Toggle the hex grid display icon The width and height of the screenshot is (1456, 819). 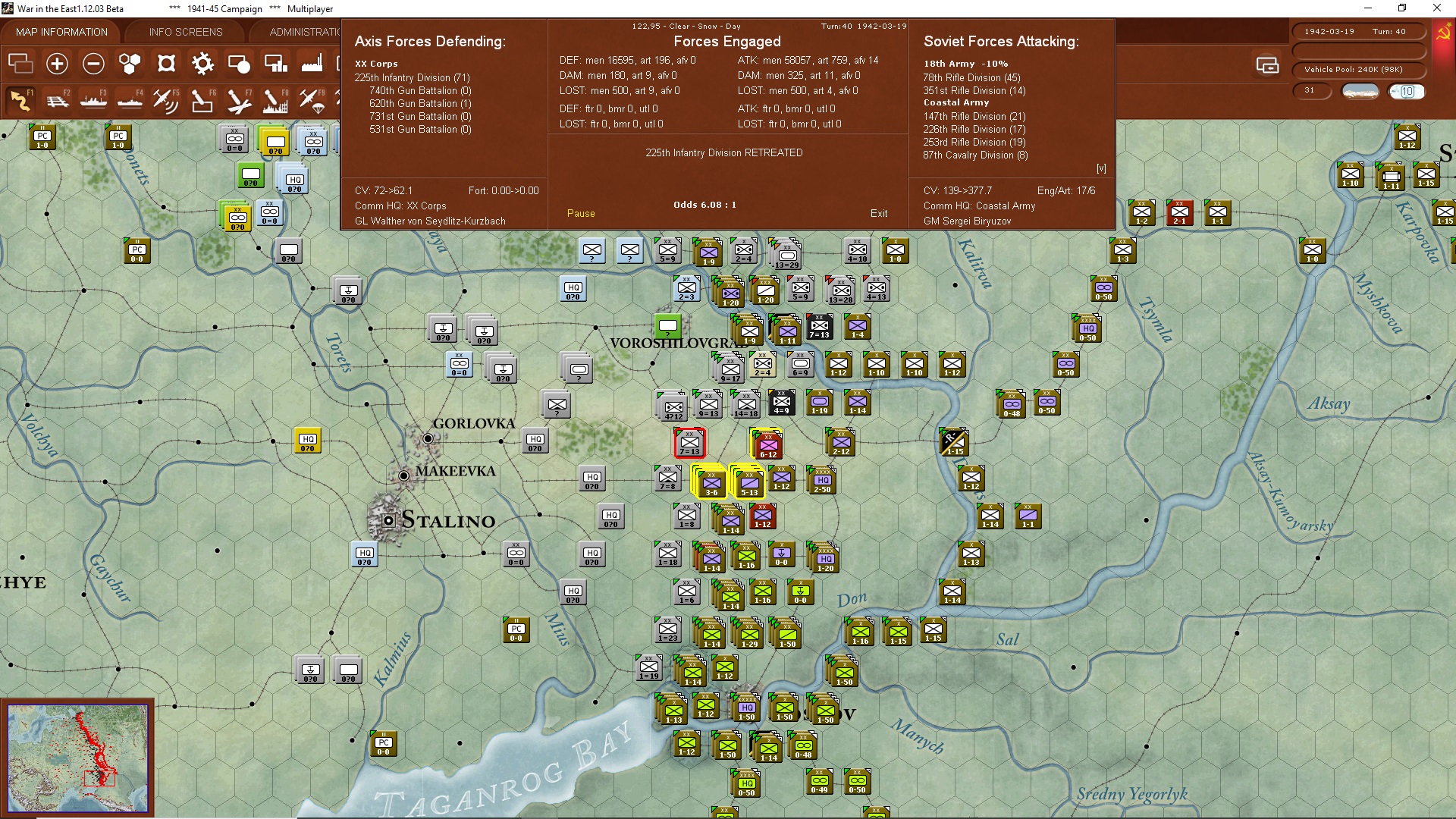click(x=130, y=64)
